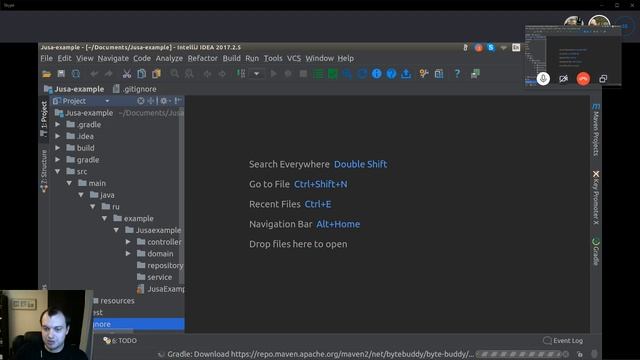Select the service folder
640x360 pixels.
pos(154,277)
